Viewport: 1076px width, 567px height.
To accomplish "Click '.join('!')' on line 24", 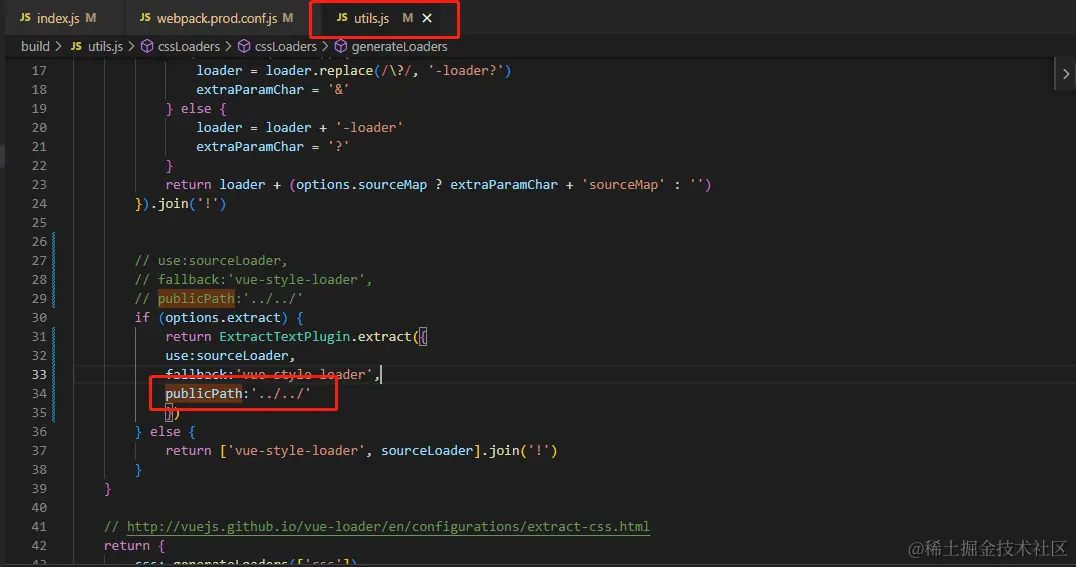I will [x=188, y=204].
